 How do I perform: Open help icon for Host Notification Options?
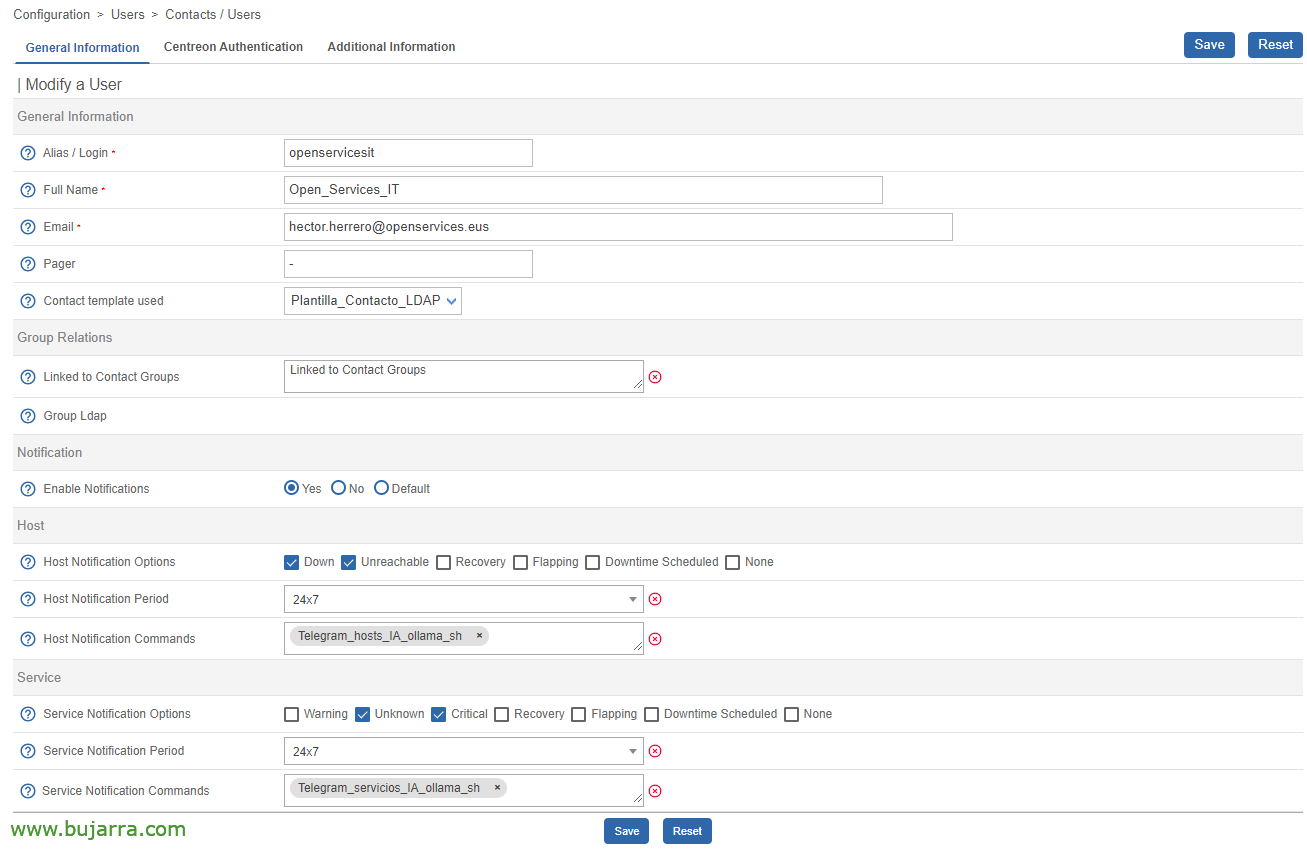click(x=28, y=562)
